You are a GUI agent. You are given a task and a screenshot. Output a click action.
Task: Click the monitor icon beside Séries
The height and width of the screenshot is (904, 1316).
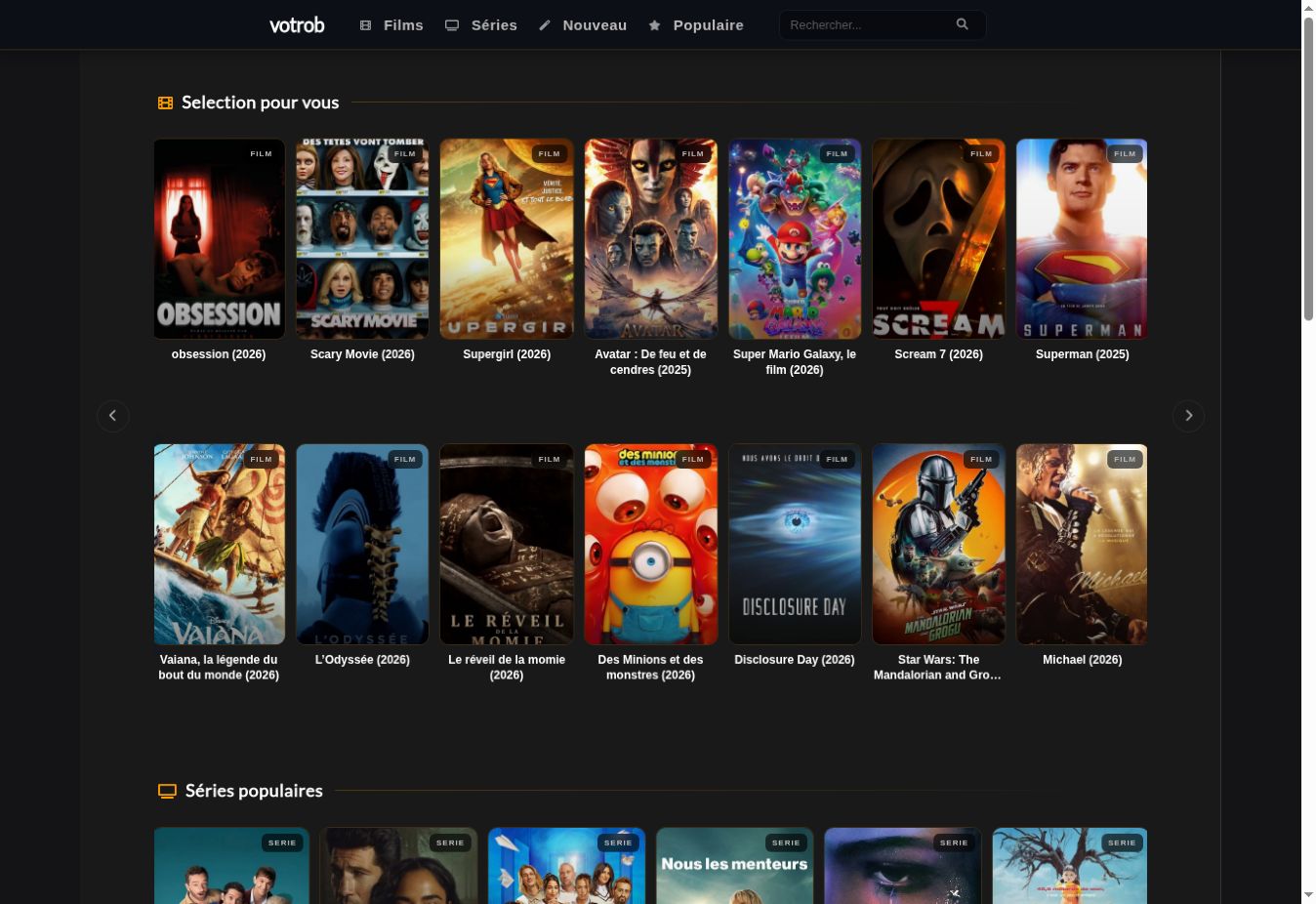click(452, 25)
